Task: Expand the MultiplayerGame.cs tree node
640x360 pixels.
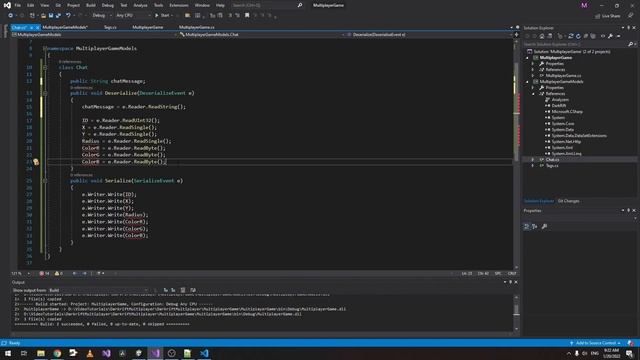Action: [x=533, y=76]
